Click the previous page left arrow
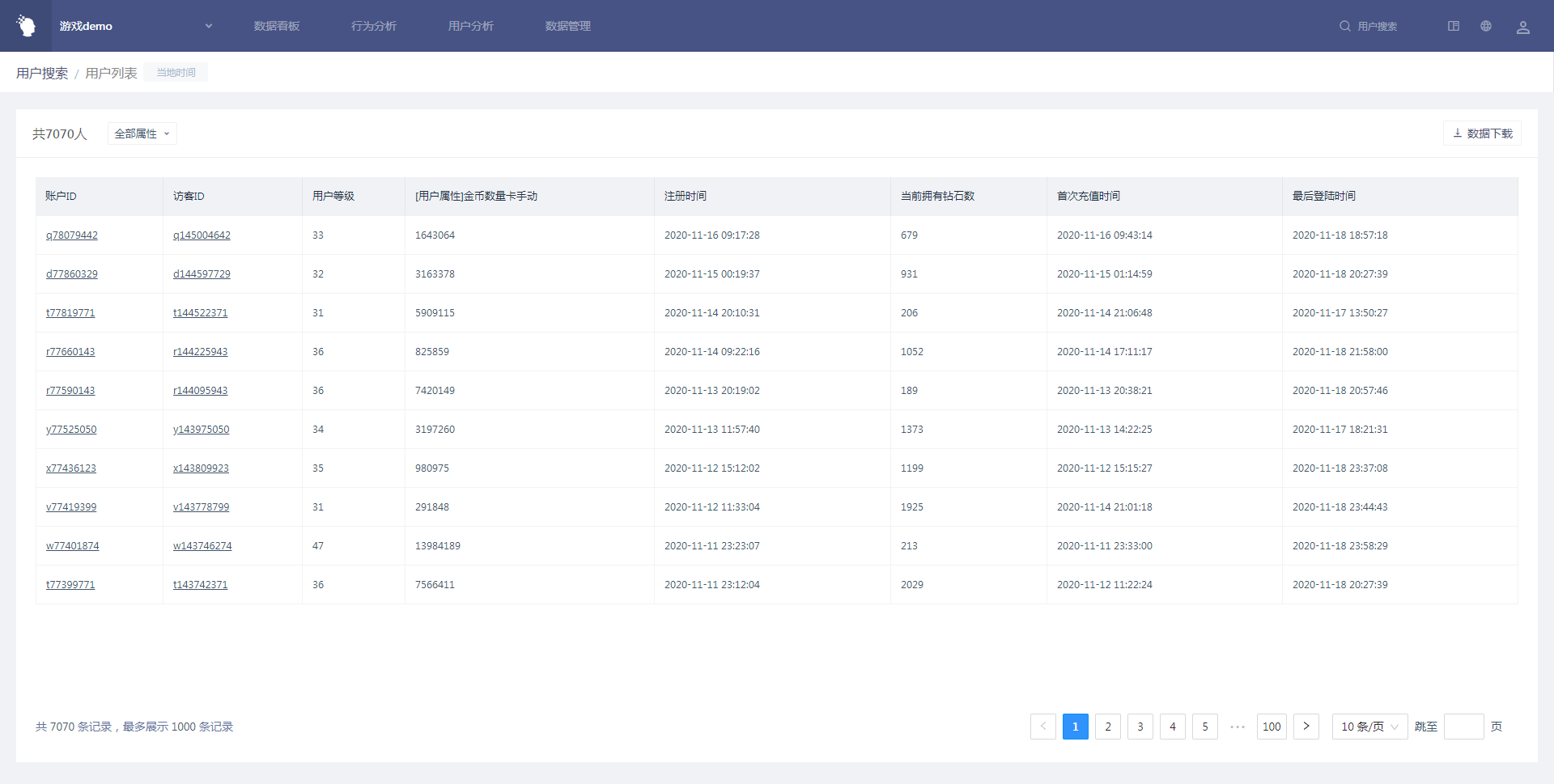 pyautogui.click(x=1042, y=727)
